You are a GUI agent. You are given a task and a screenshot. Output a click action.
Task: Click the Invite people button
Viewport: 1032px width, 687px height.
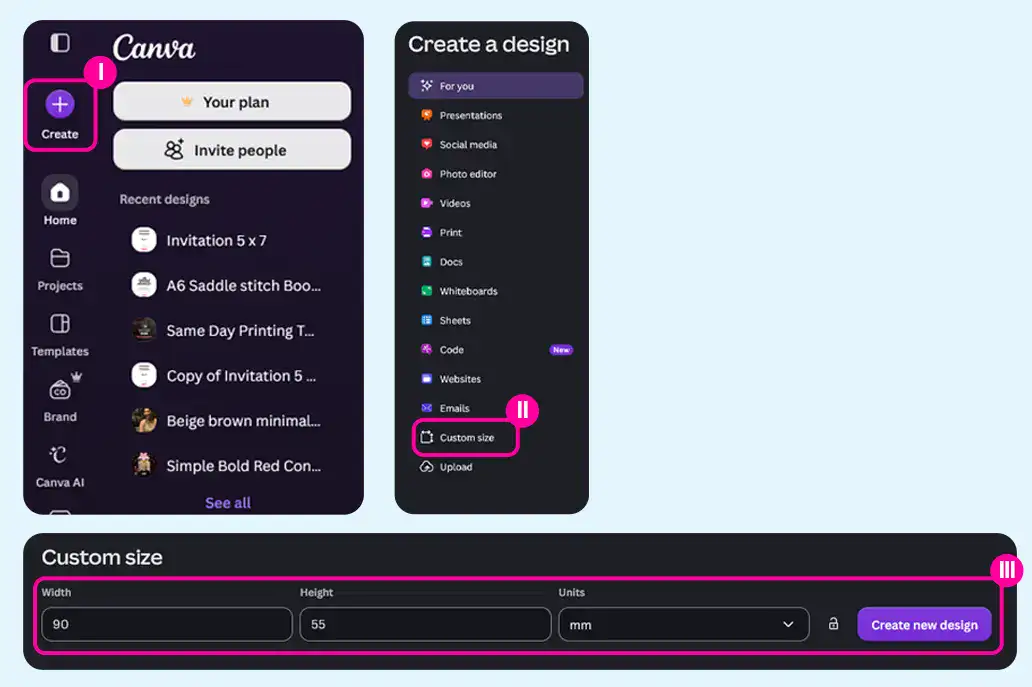point(232,150)
